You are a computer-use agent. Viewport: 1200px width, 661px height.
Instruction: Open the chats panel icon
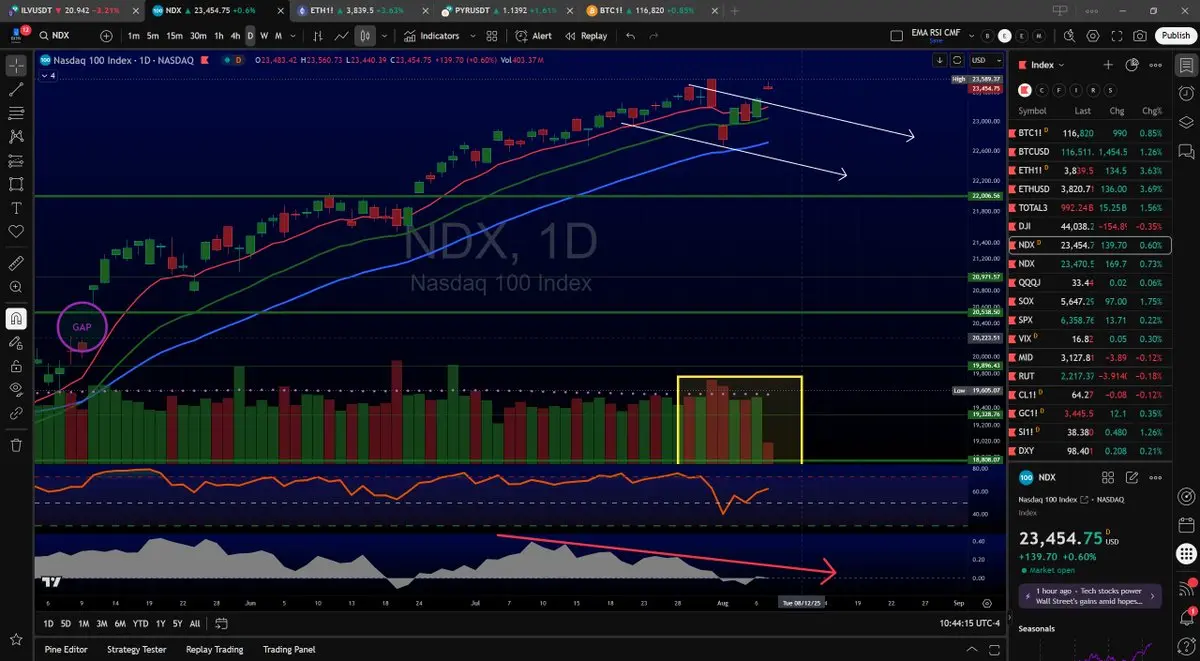pos(1186,152)
